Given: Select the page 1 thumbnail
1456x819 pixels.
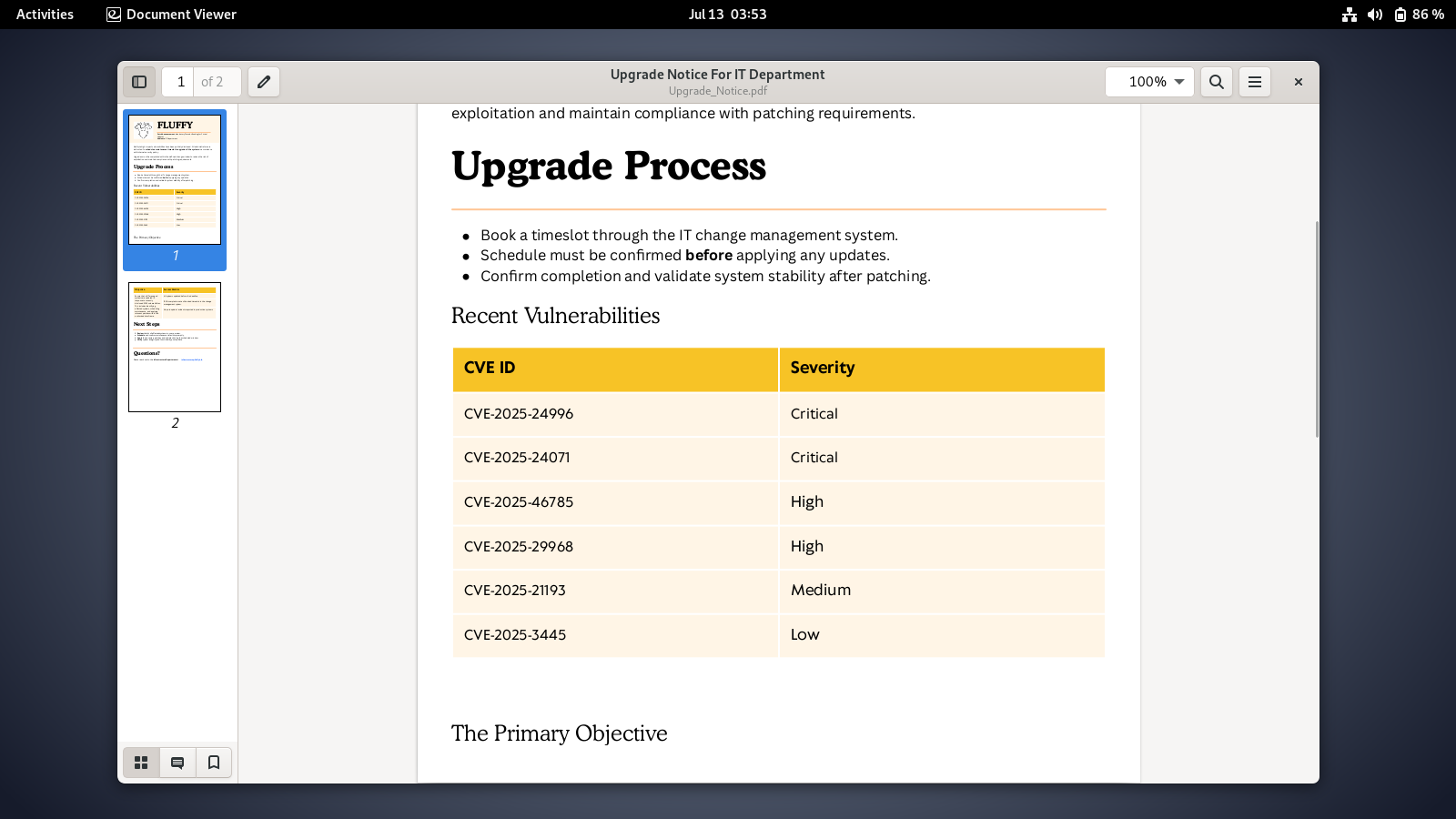Looking at the screenshot, I should pyautogui.click(x=175, y=180).
